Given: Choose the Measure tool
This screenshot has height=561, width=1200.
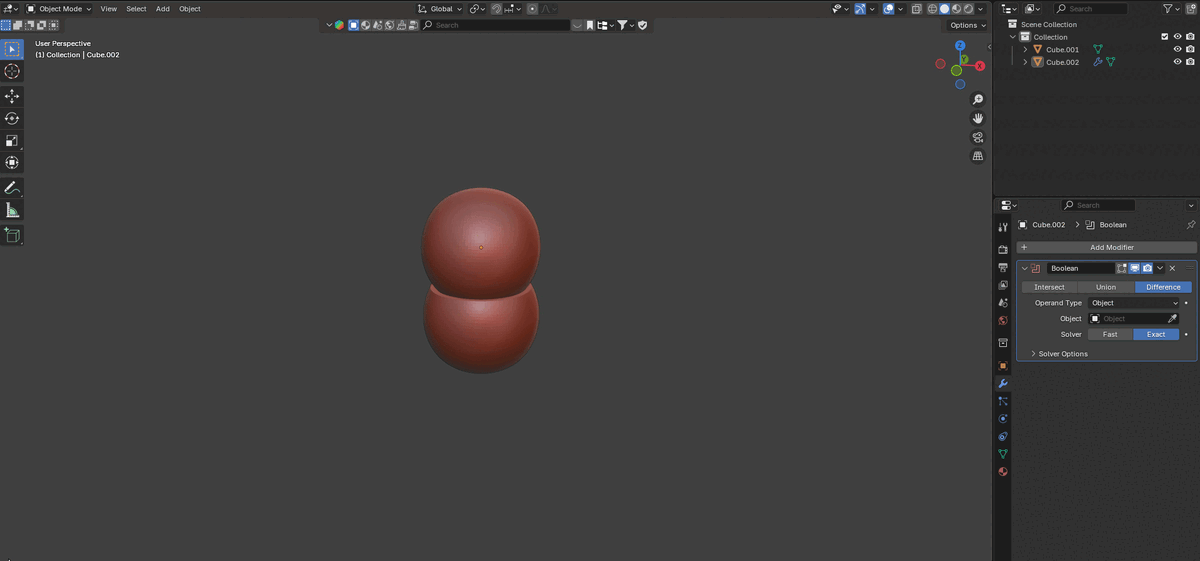Looking at the screenshot, I should pyautogui.click(x=12, y=210).
